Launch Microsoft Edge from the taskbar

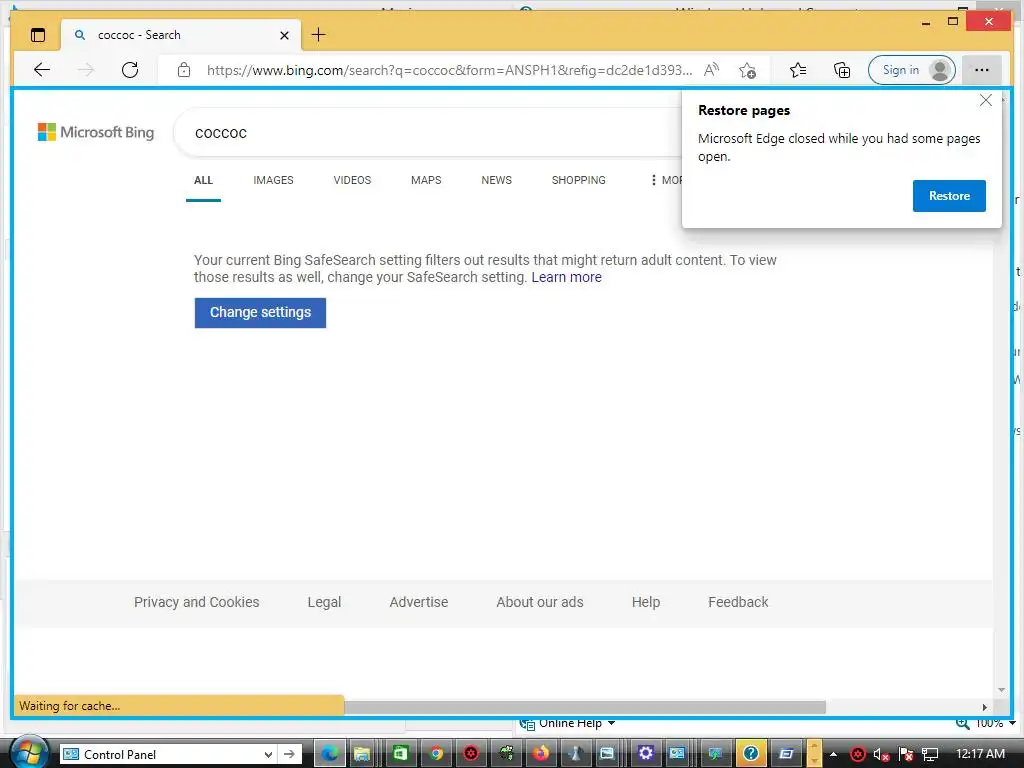coord(330,754)
